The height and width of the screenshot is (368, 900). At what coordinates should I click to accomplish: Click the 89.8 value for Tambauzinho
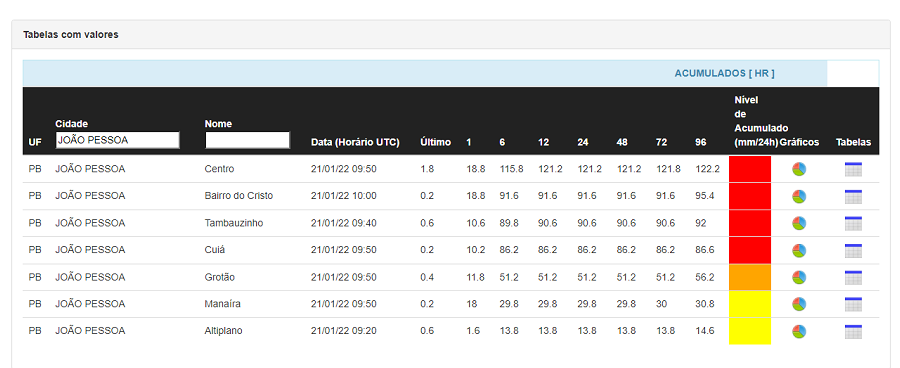tap(509, 223)
